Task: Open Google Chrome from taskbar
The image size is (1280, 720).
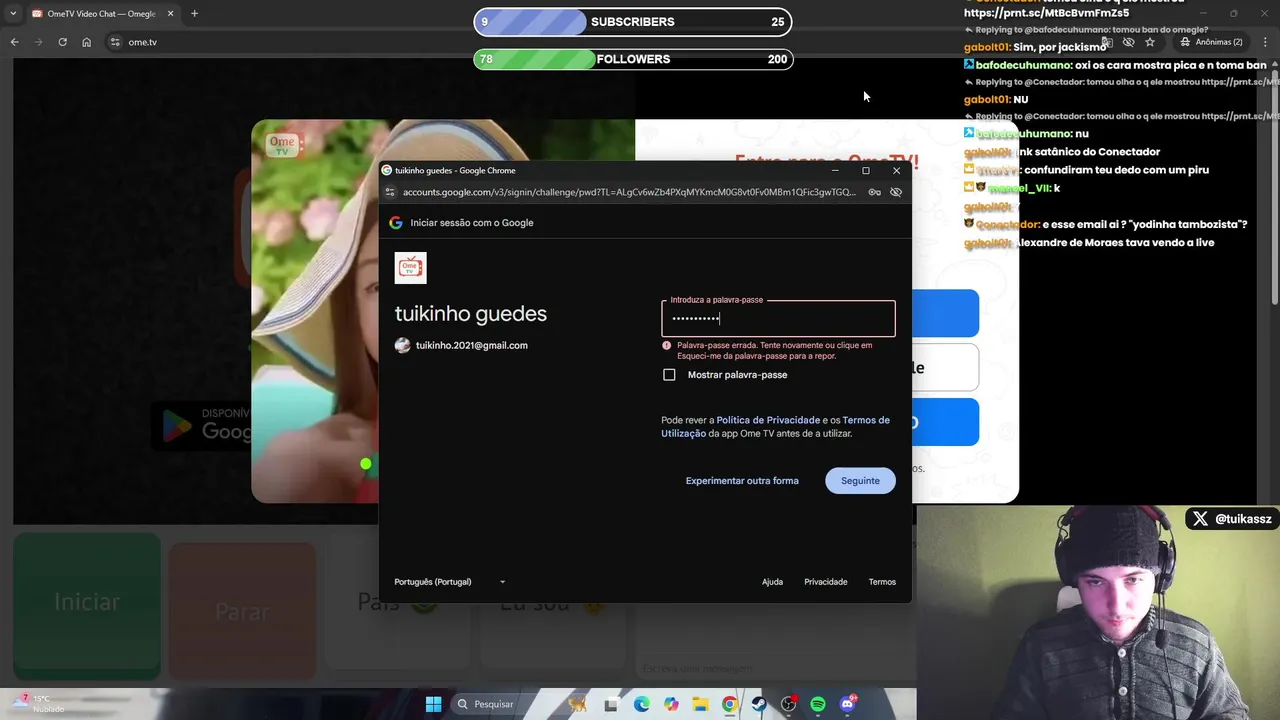Action: click(730, 704)
